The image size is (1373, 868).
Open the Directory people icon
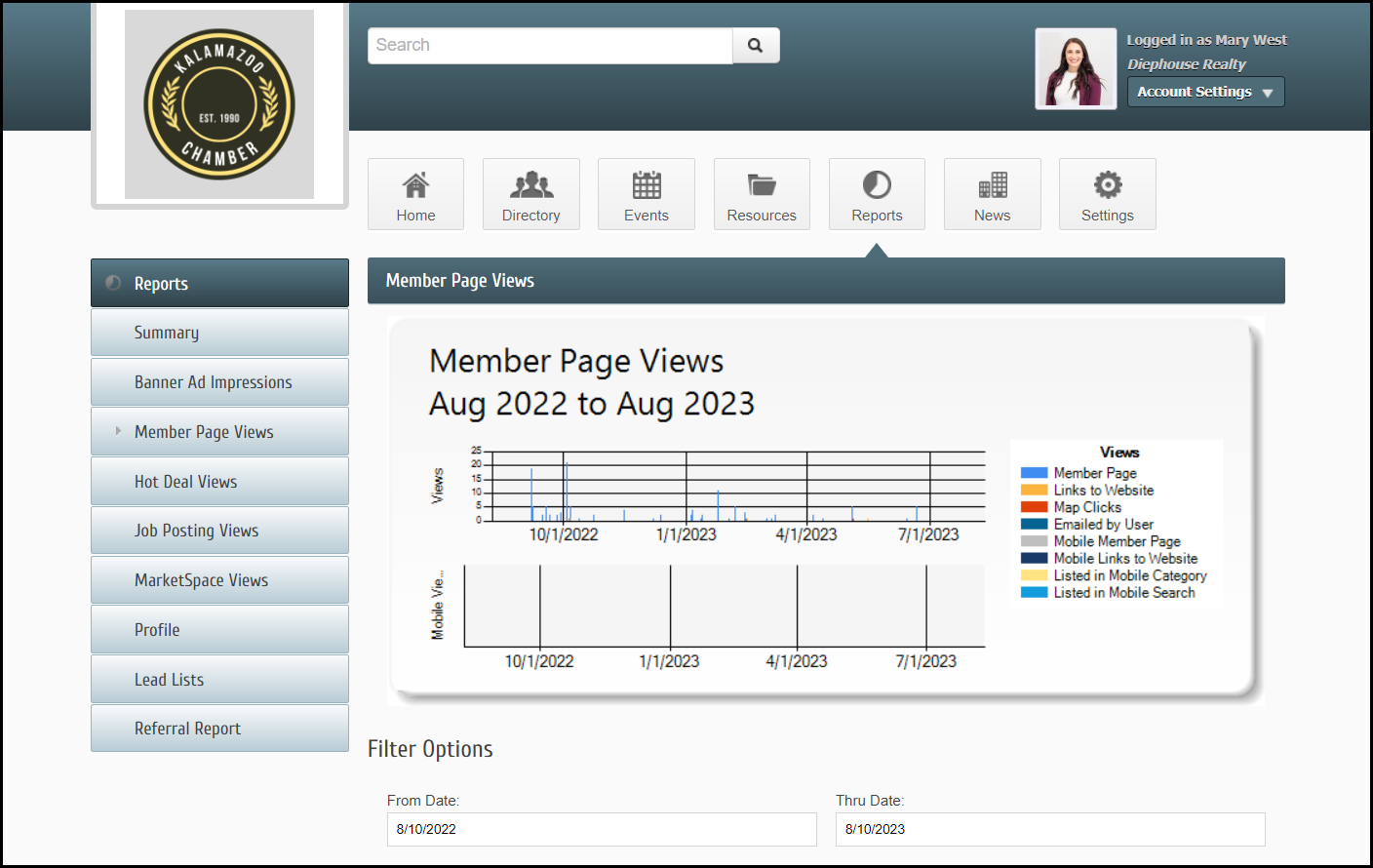coord(531,185)
